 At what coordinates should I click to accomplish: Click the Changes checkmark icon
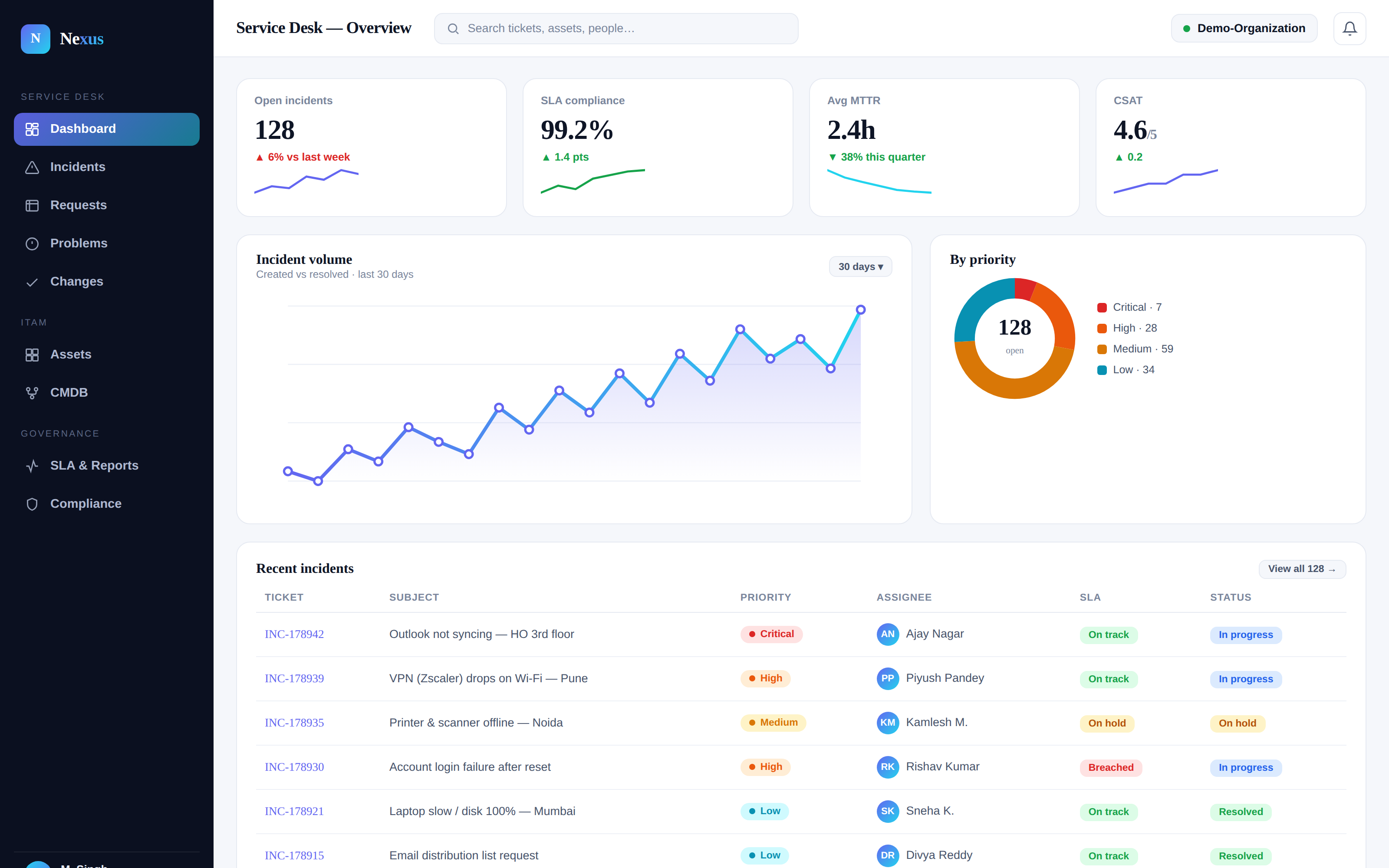point(32,282)
